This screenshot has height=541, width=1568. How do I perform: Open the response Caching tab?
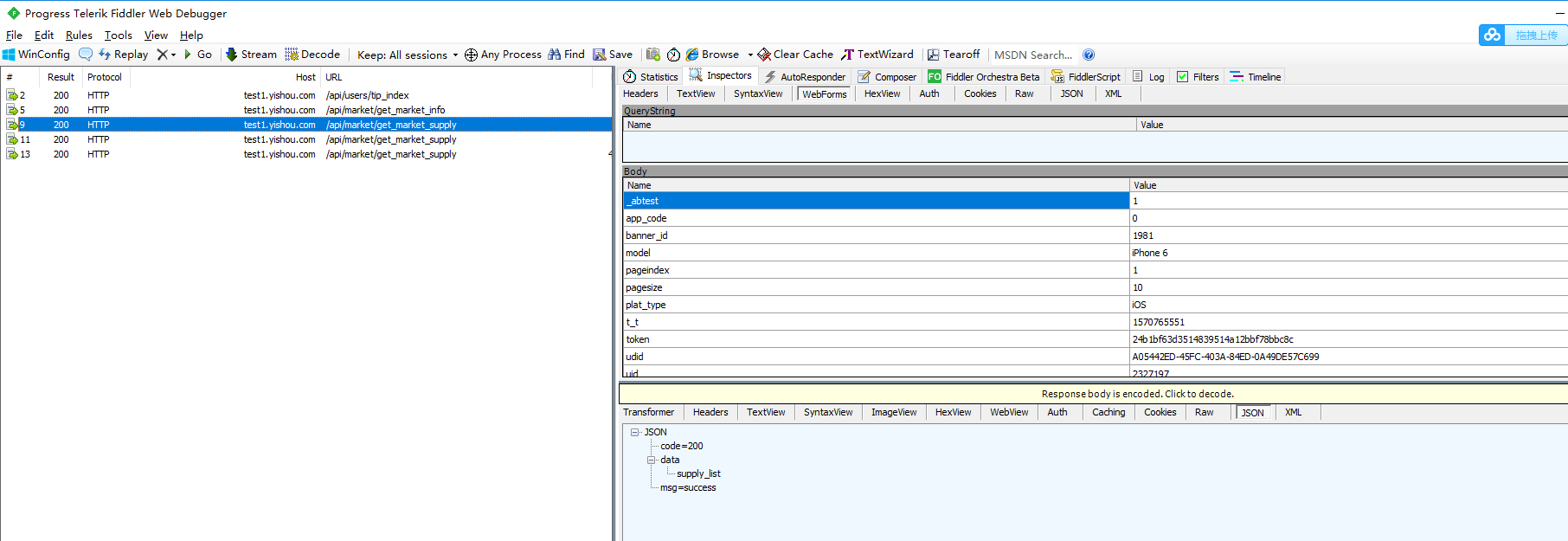click(x=1109, y=412)
